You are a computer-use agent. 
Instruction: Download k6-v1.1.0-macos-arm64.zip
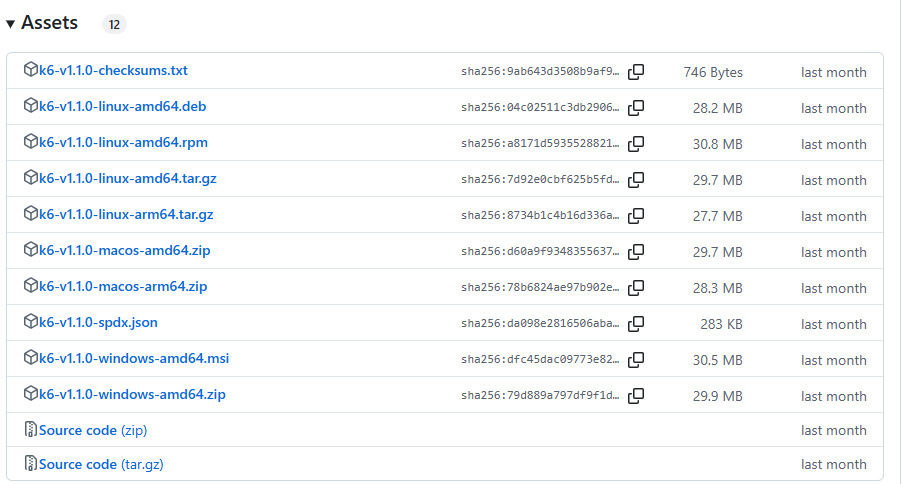[123, 286]
